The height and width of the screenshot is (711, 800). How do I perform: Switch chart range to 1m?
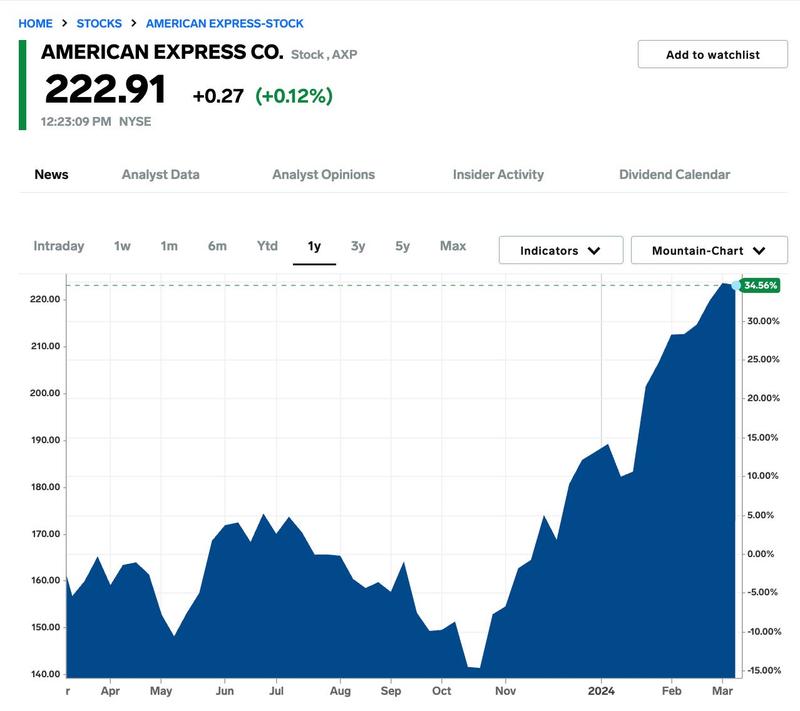click(x=169, y=246)
